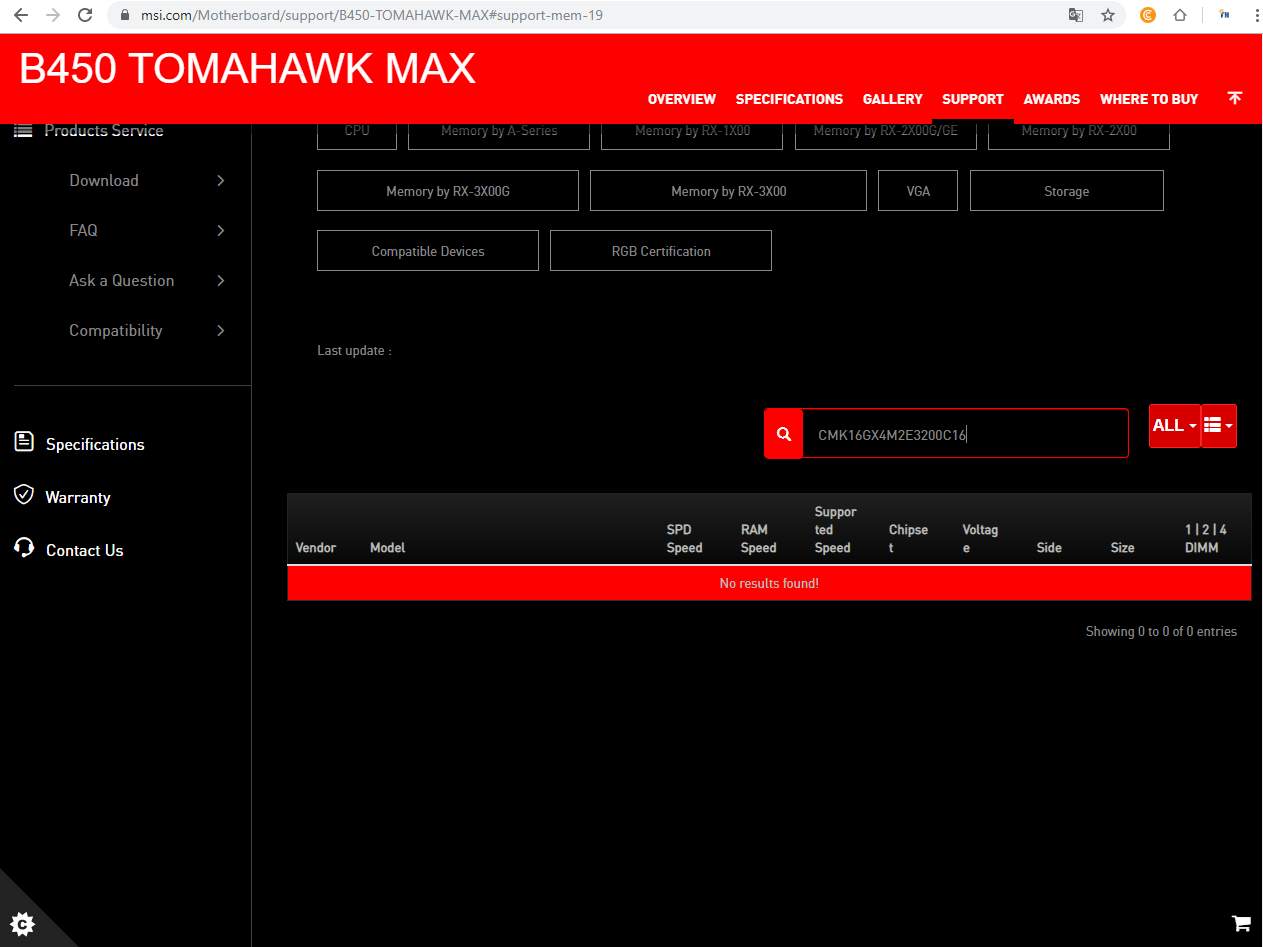The image size is (1263, 947).
Task: Sort table by Vendor column
Action: click(316, 547)
